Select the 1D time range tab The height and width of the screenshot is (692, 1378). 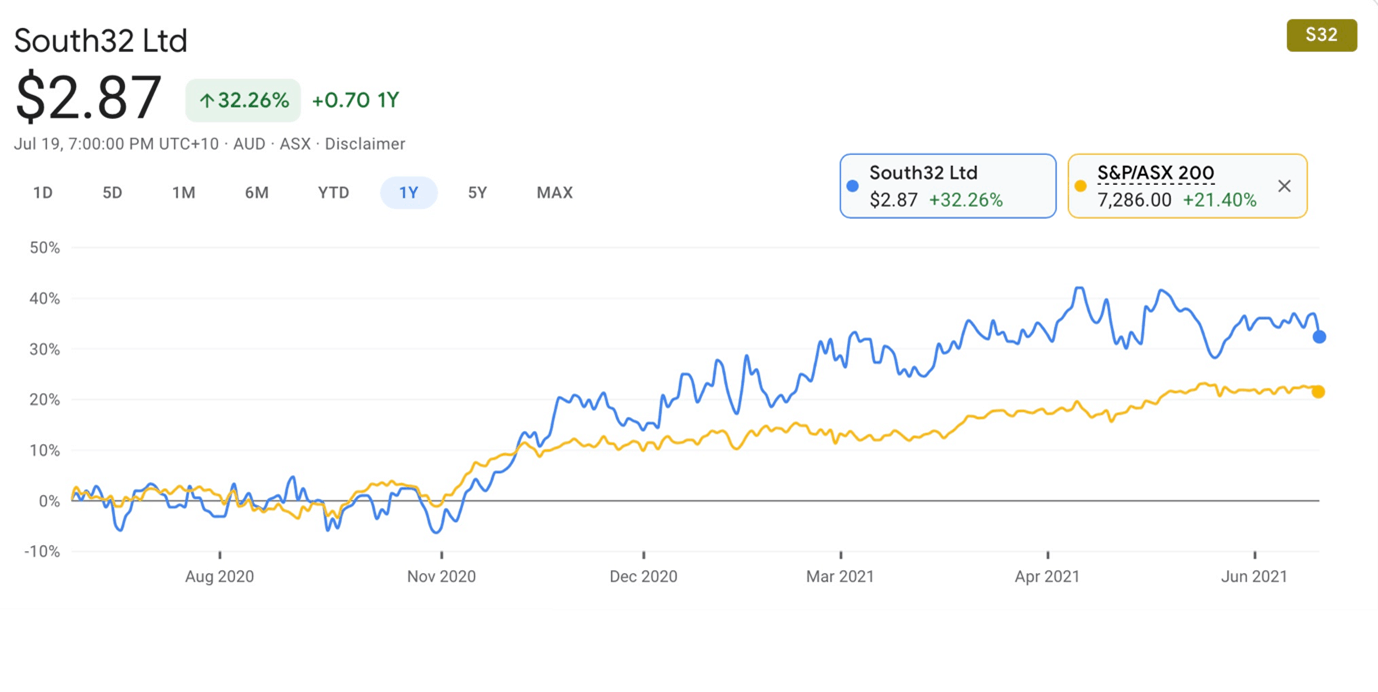43,193
